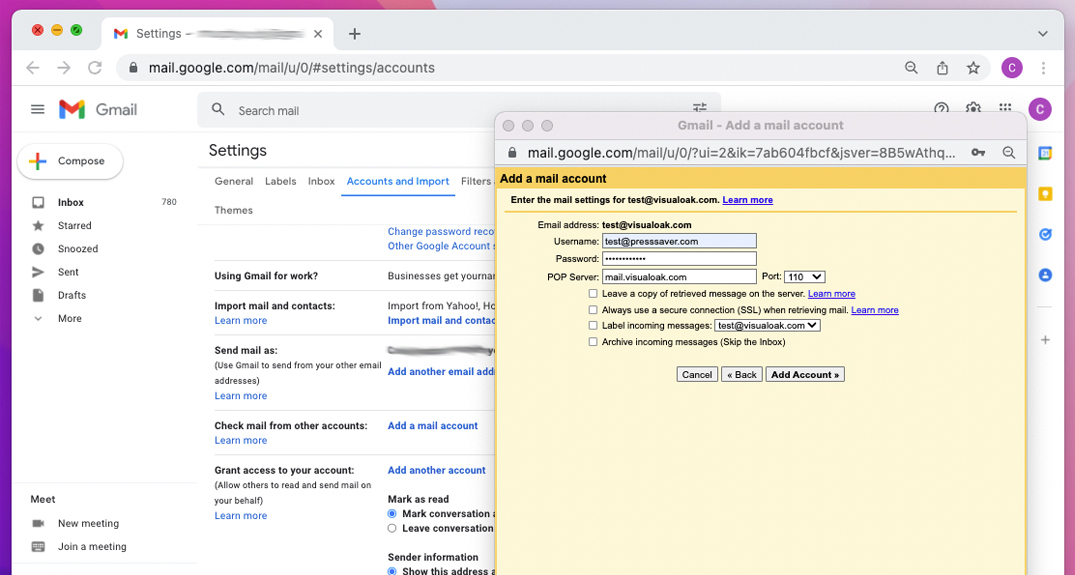Open Google Contacts side panel icon
Image resolution: width=1075 pixels, height=575 pixels.
[1045, 275]
